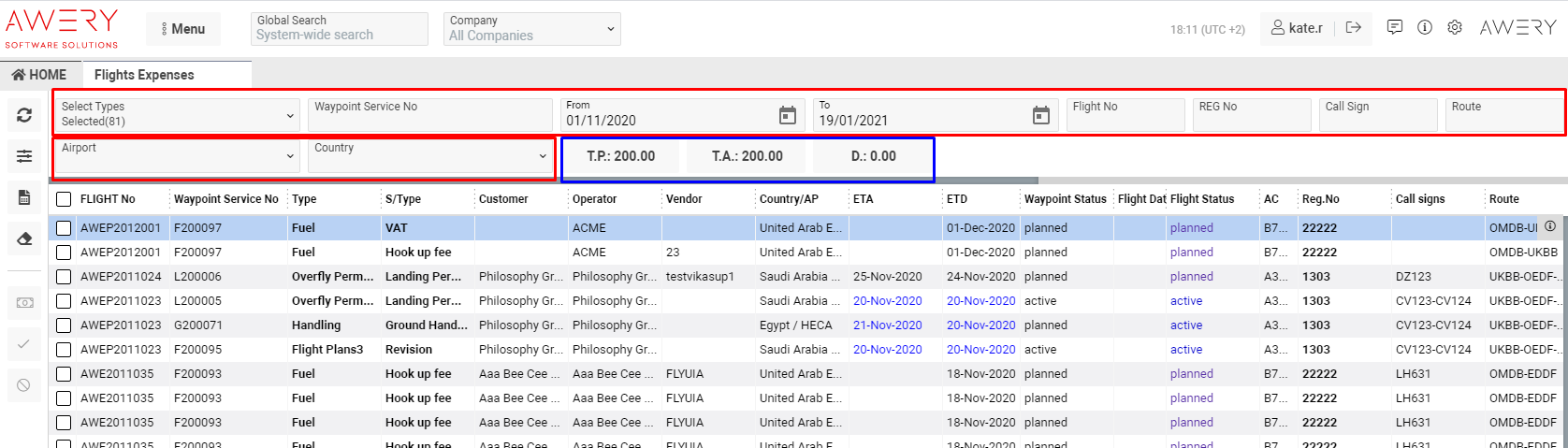
Task: Open the Company dropdown
Action: point(531,29)
